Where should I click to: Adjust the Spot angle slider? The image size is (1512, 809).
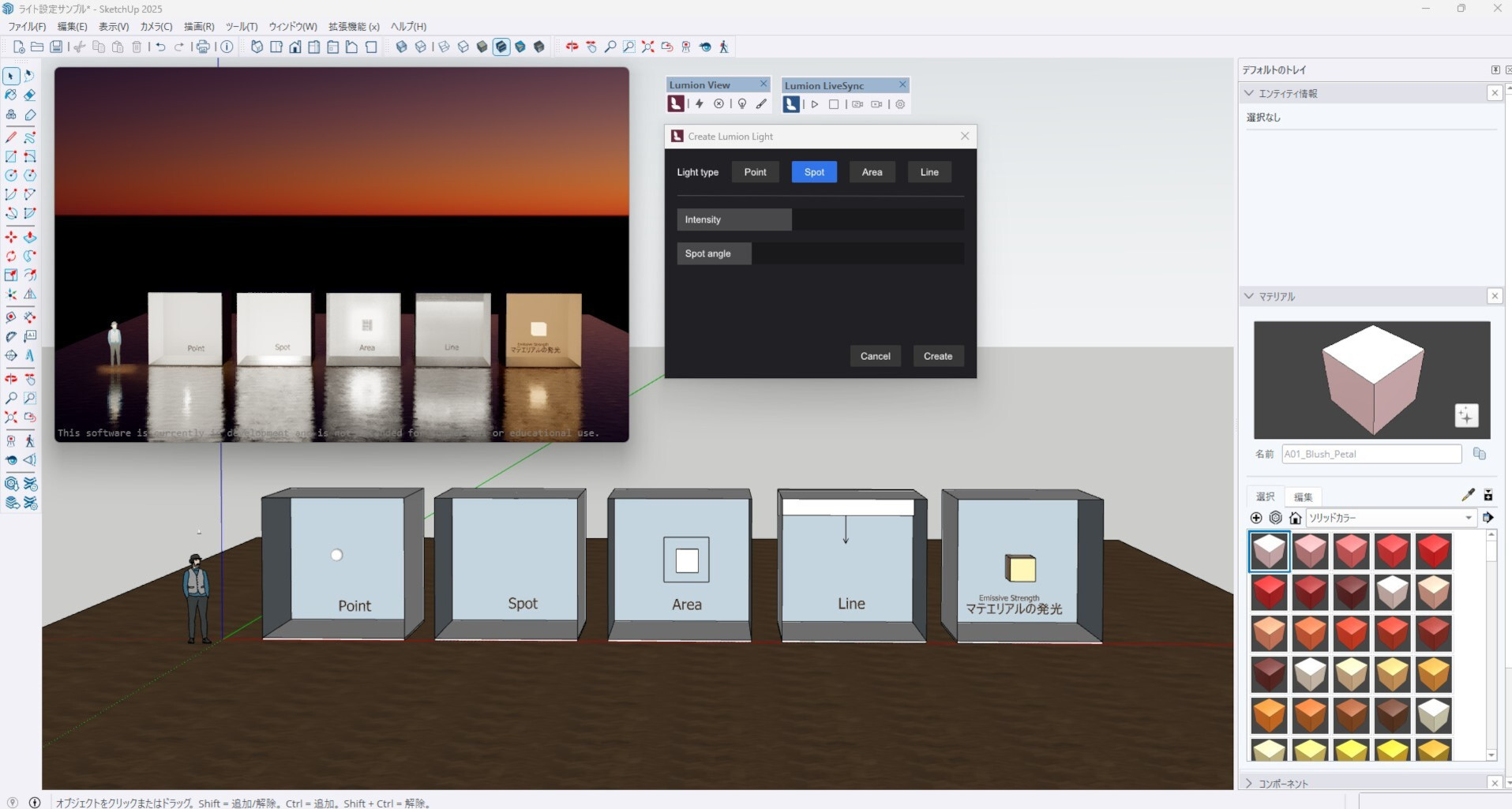click(x=820, y=253)
